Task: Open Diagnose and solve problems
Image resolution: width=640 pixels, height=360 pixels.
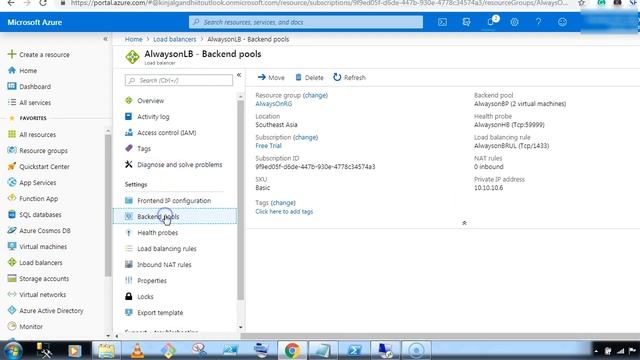Action: [x=175, y=164]
